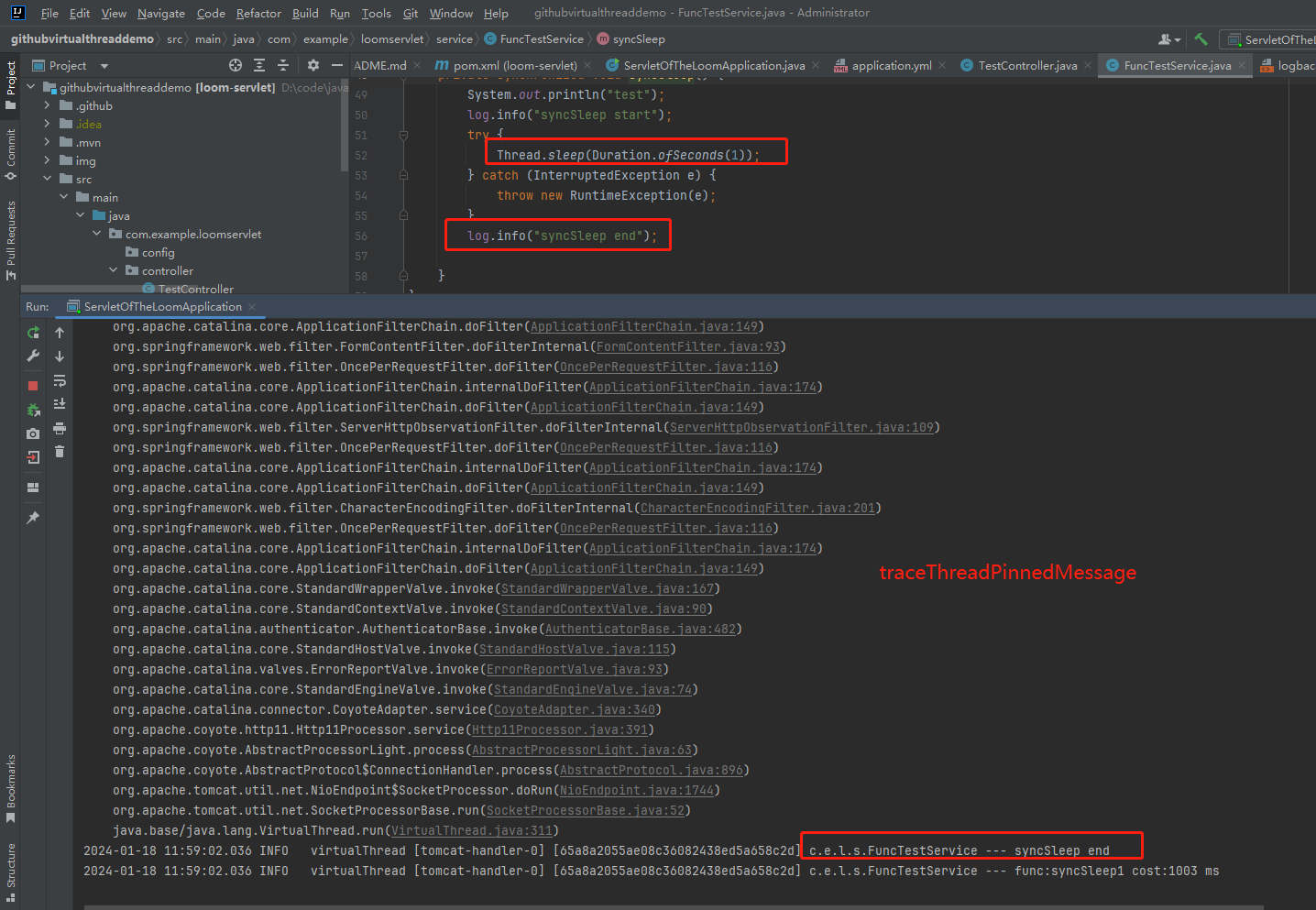The image size is (1316, 910).
Task: Collapse the githubvirtualthreaddemo project root
Action: point(30,86)
